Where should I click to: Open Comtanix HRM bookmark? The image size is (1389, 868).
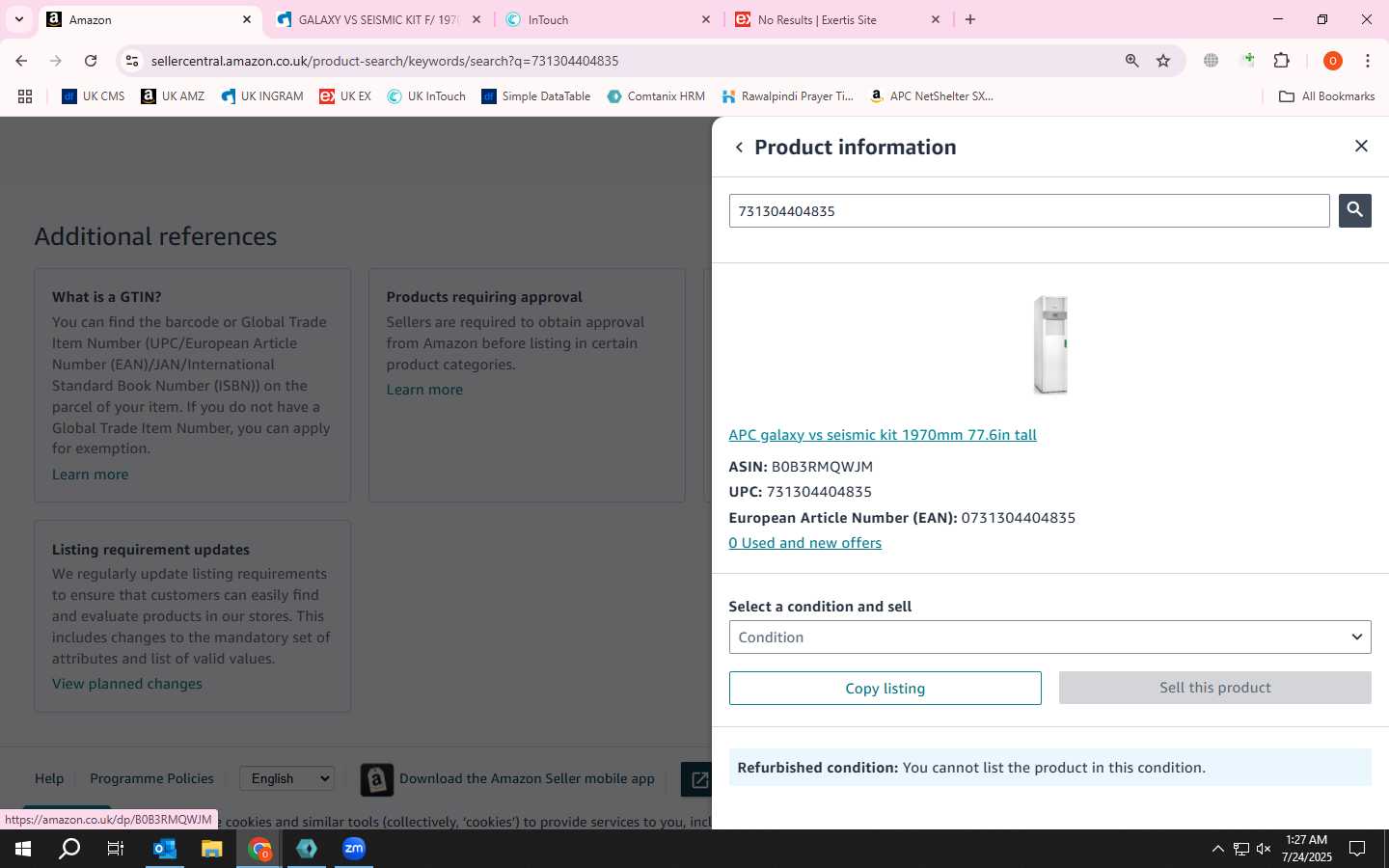pyautogui.click(x=656, y=96)
